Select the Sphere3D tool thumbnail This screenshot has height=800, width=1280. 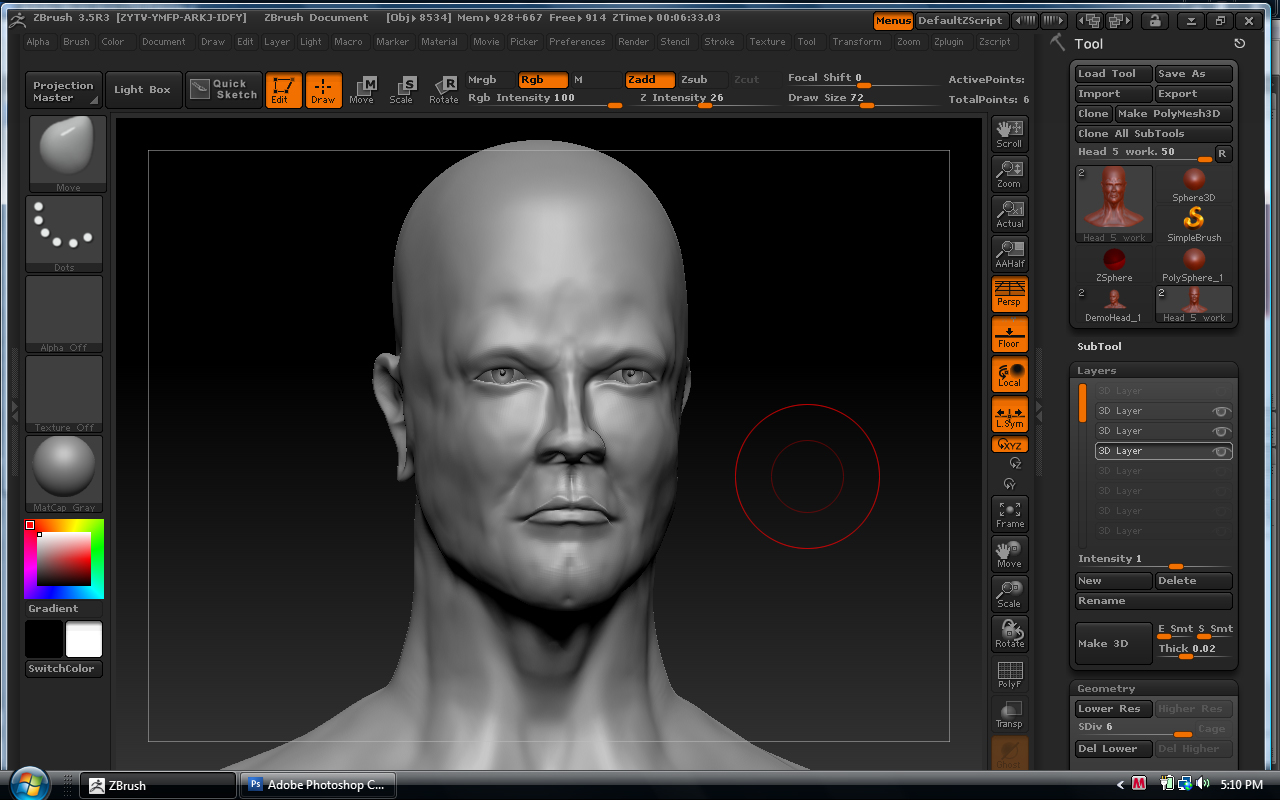(x=1194, y=185)
